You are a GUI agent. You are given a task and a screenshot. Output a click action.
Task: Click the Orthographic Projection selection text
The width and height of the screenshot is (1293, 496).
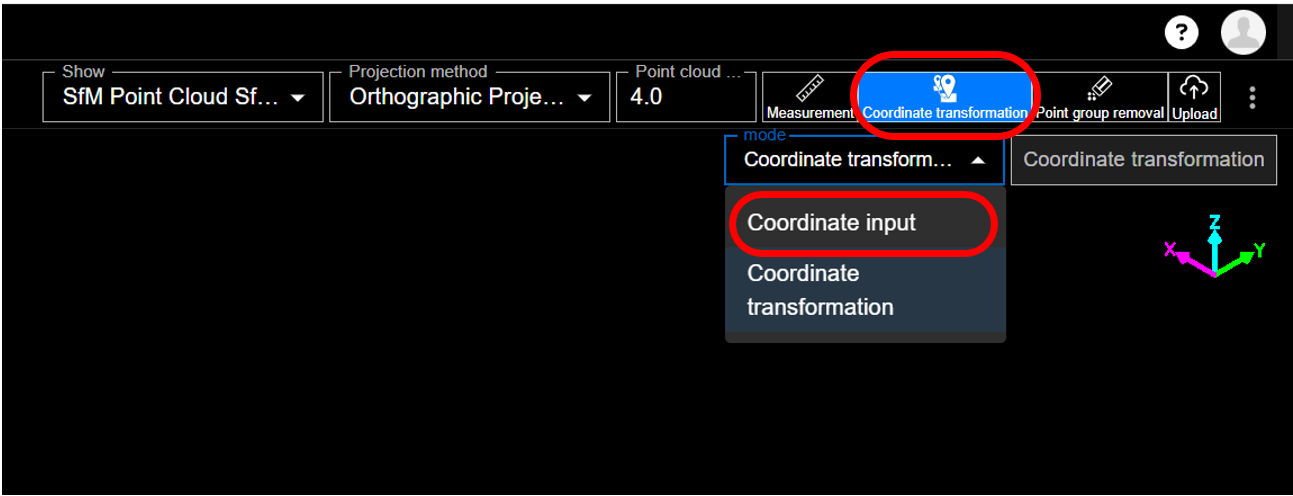(456, 98)
